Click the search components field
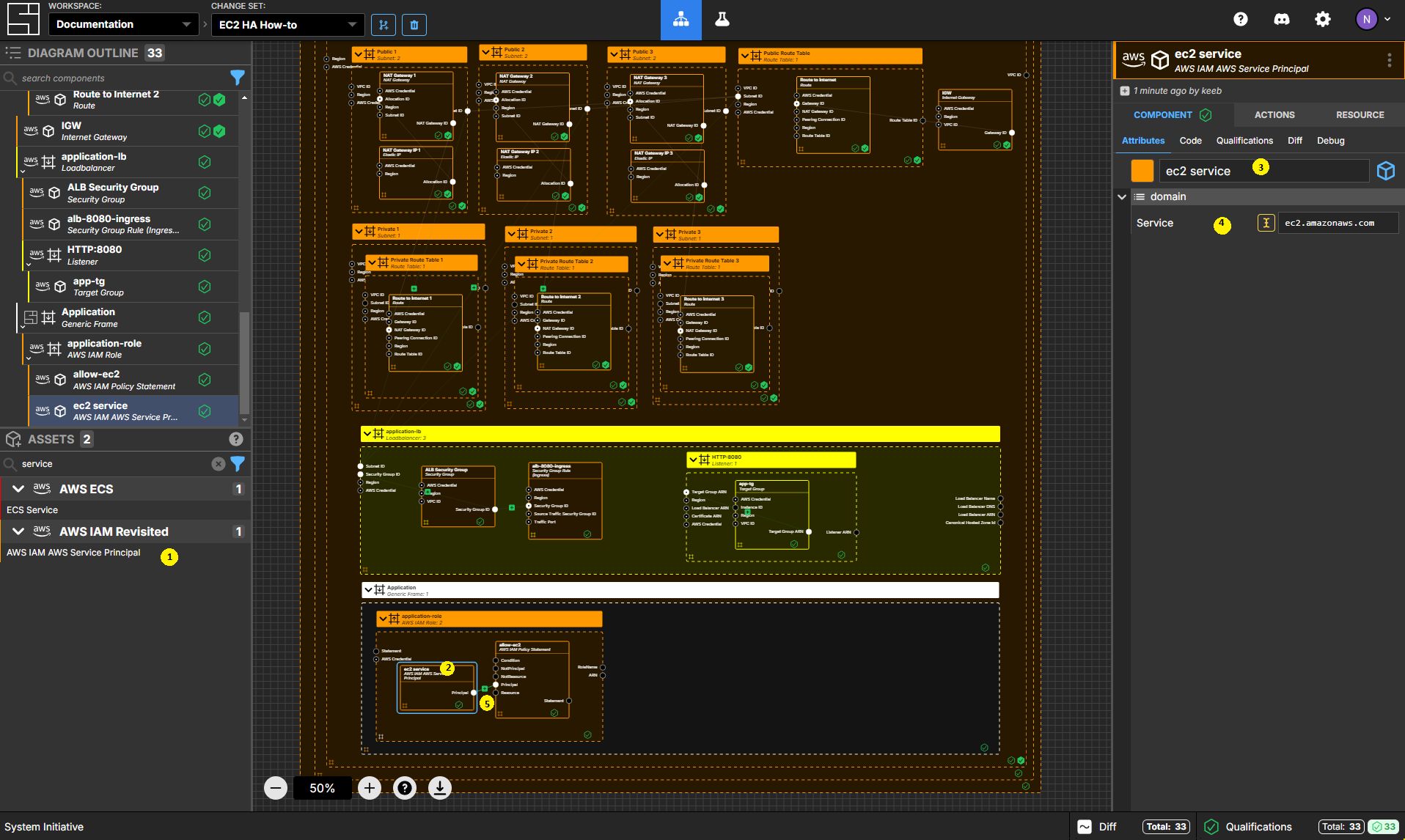The height and width of the screenshot is (840, 1405). tap(123, 78)
